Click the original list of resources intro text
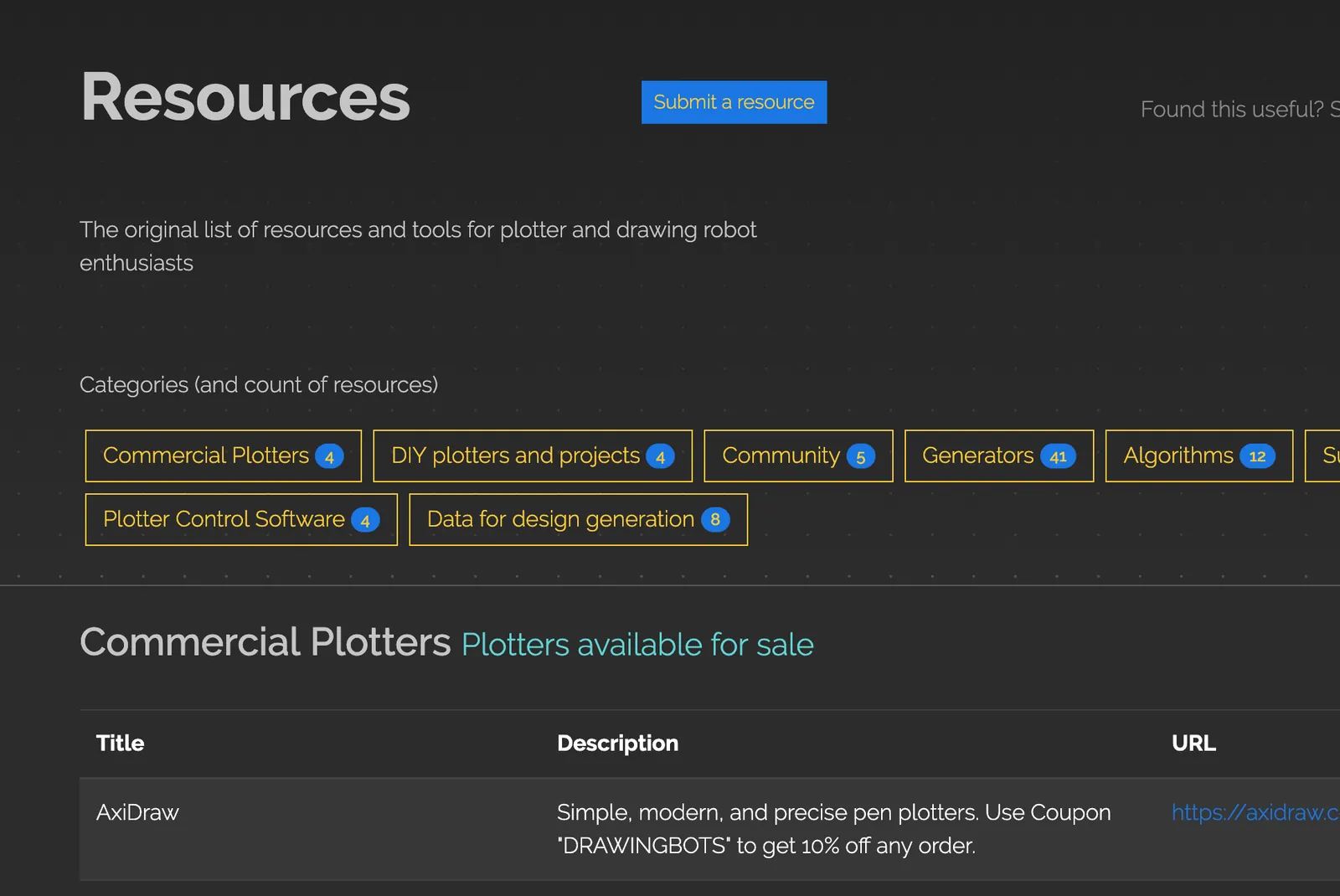 pos(418,246)
